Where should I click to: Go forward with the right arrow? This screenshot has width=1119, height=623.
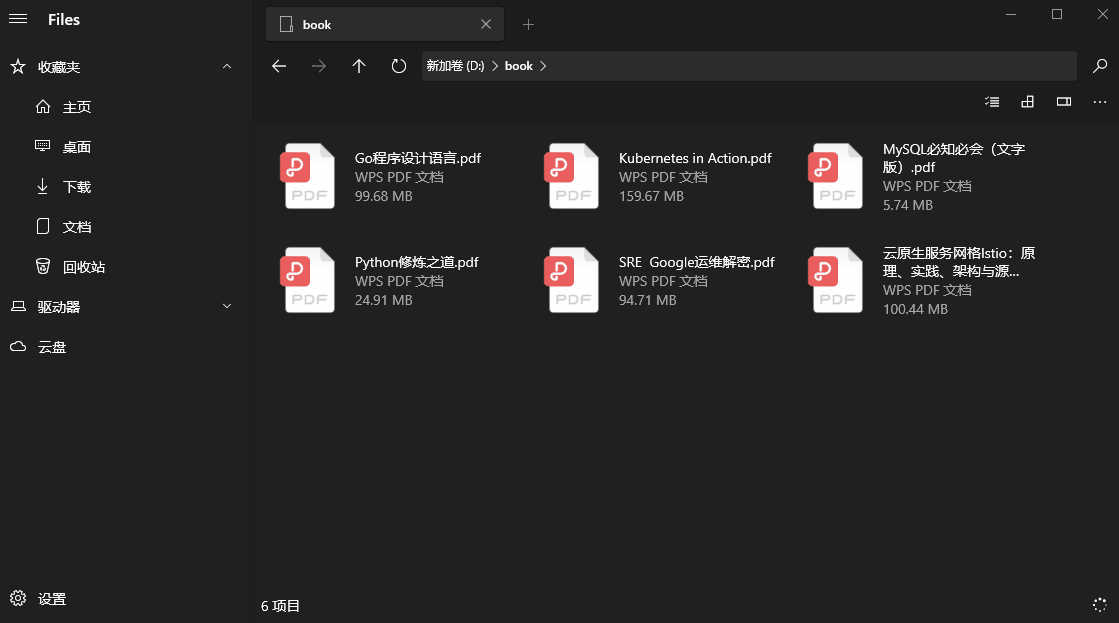[319, 66]
